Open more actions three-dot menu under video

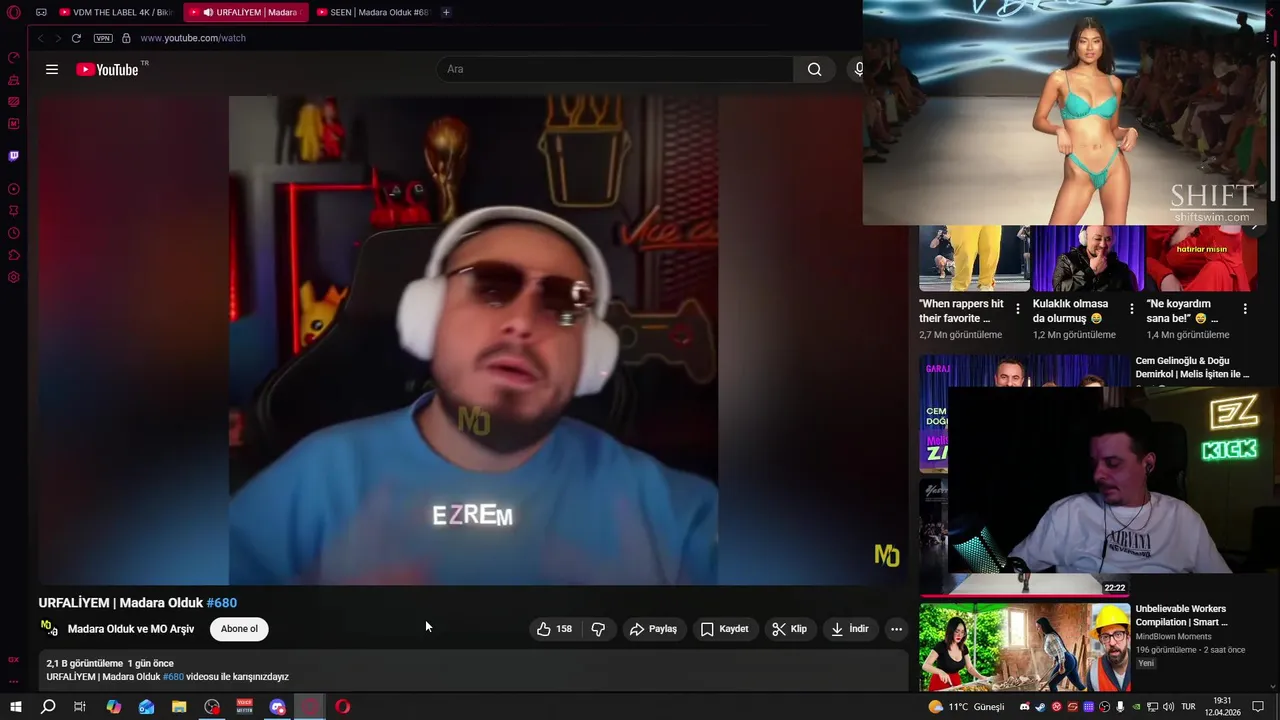click(x=896, y=629)
